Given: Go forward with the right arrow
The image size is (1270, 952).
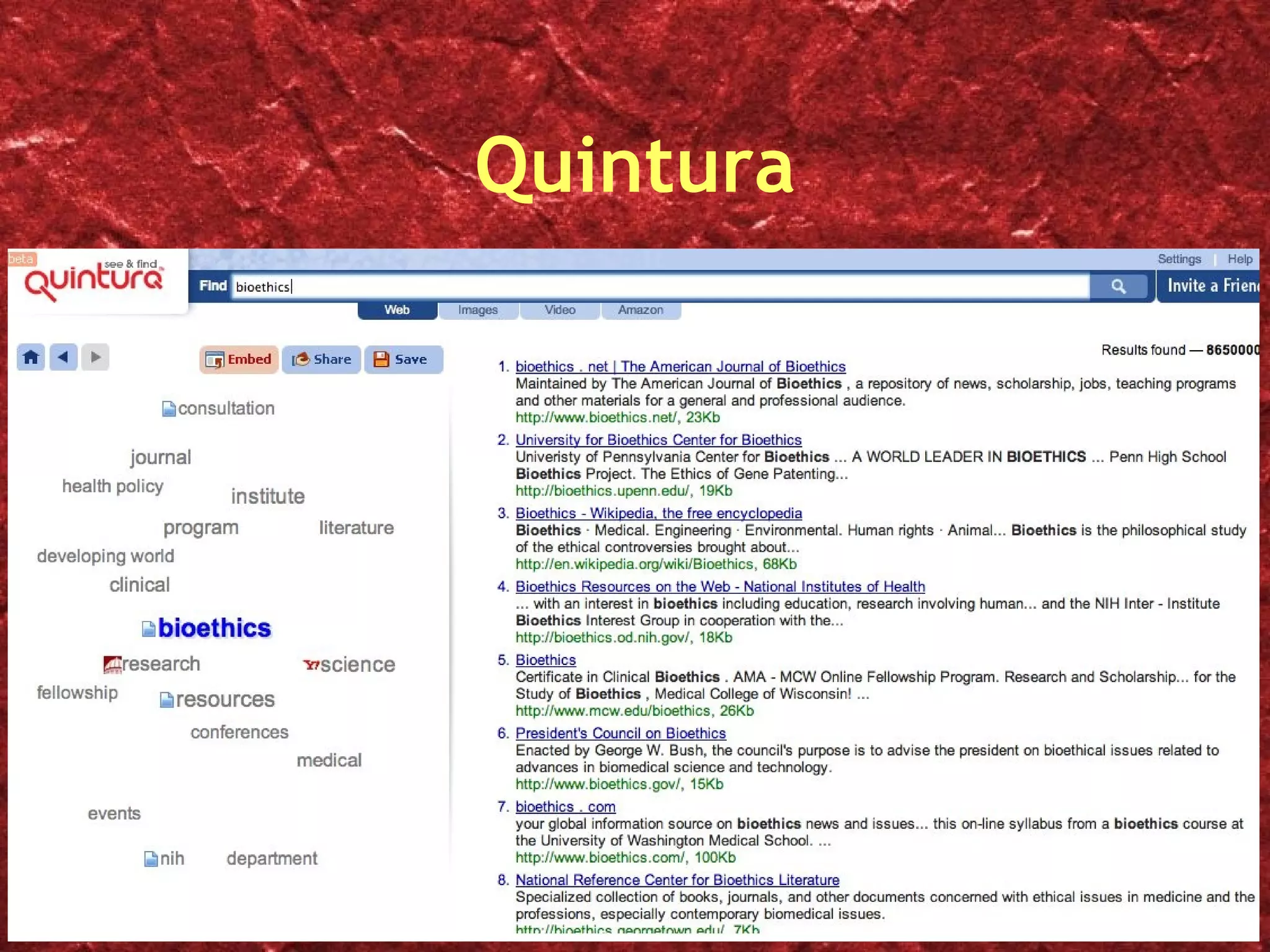Looking at the screenshot, I should point(95,357).
